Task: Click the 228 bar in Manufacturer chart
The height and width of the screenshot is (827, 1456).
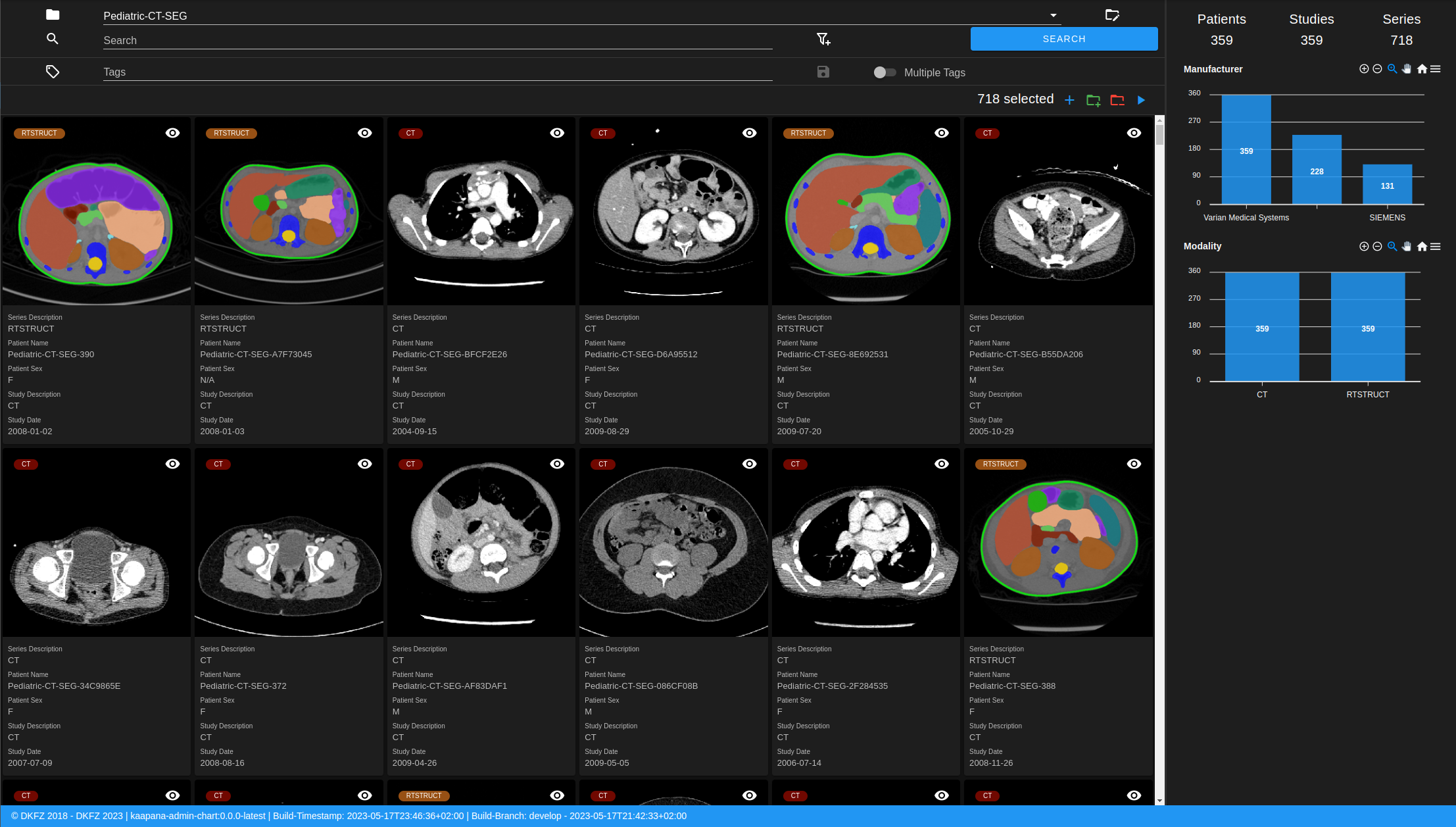Action: pyautogui.click(x=1317, y=170)
